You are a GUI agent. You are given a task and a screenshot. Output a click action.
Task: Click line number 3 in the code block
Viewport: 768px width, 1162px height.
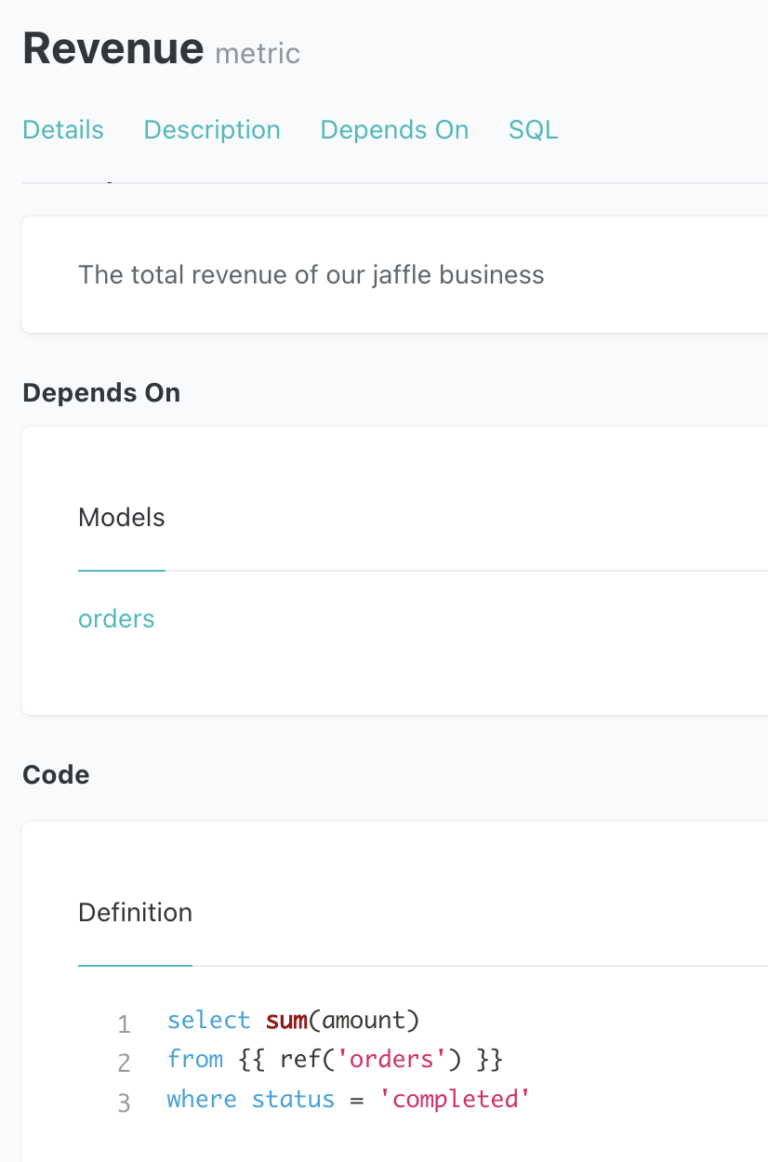(x=124, y=1101)
